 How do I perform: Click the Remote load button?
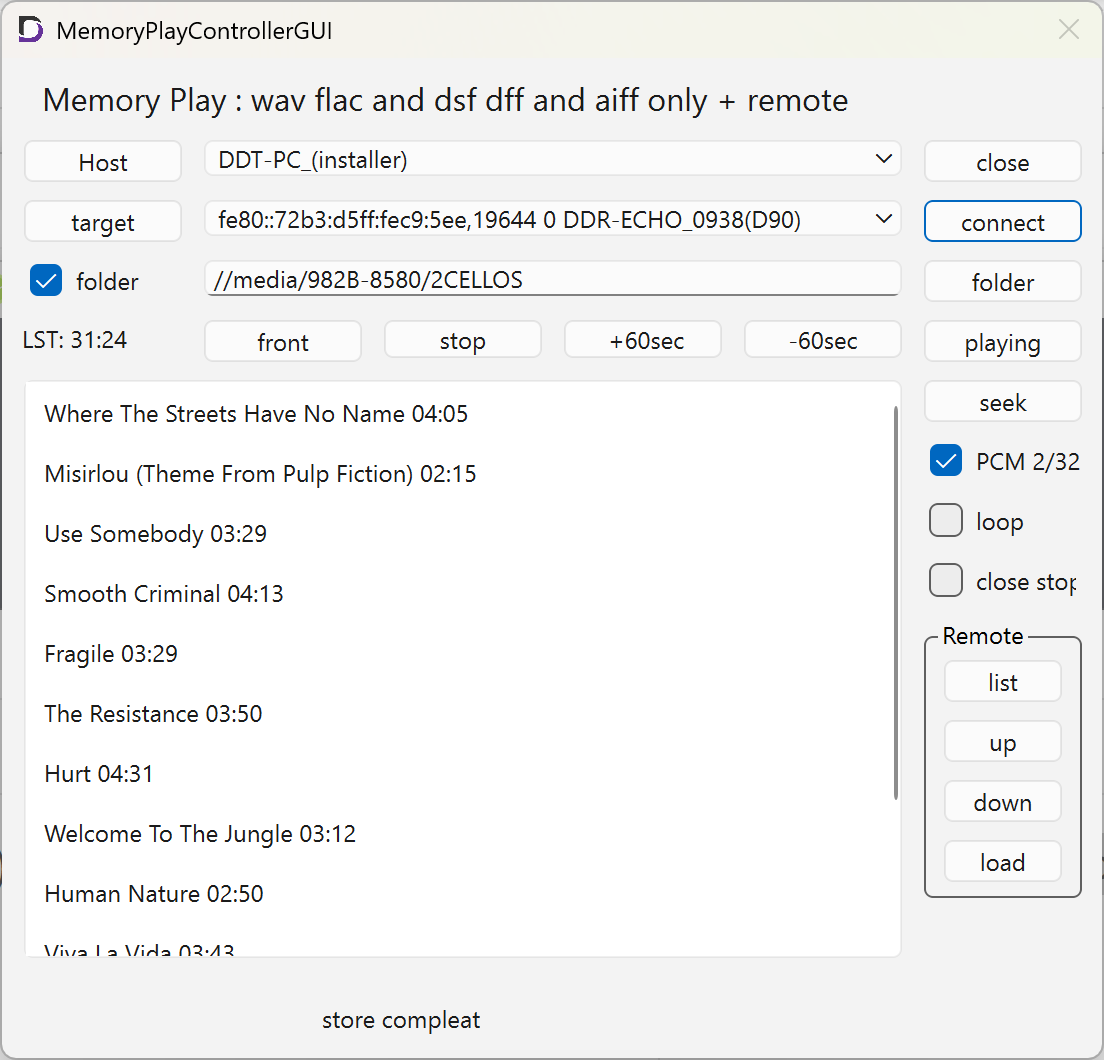[x=1003, y=862]
